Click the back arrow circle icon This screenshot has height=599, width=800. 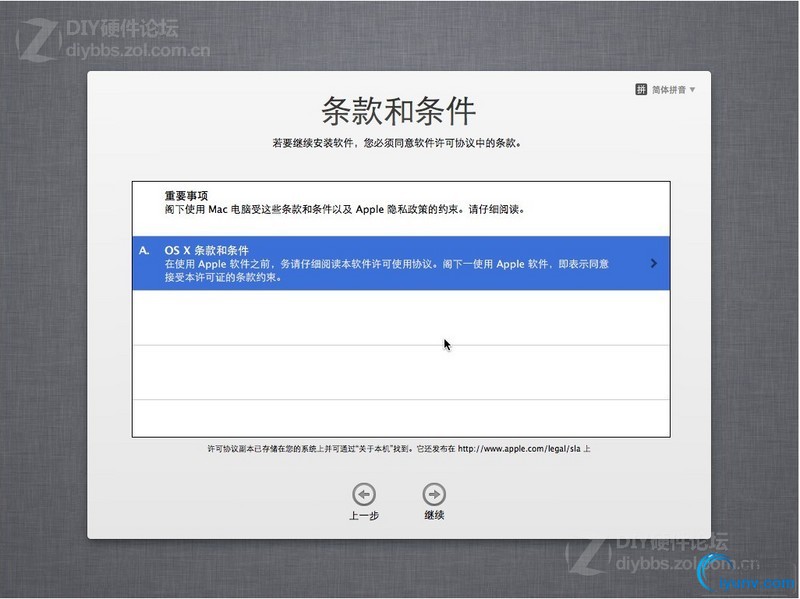[364, 494]
